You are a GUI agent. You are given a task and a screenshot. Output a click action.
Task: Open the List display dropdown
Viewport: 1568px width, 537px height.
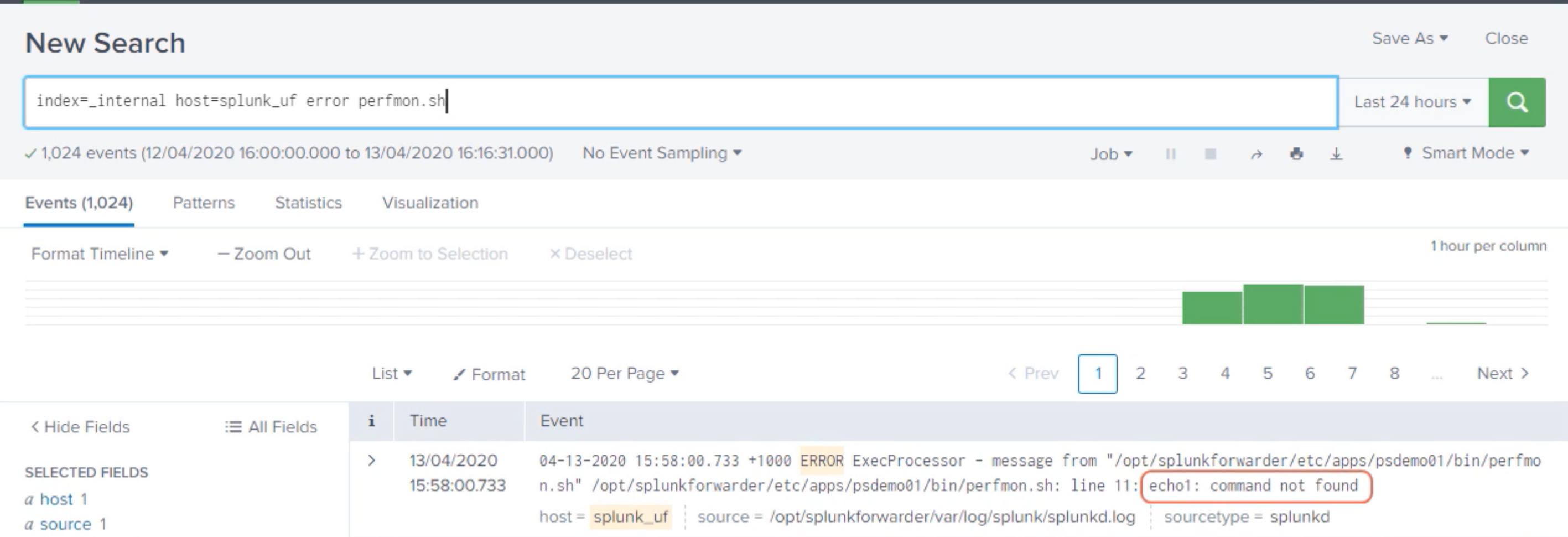coord(392,373)
